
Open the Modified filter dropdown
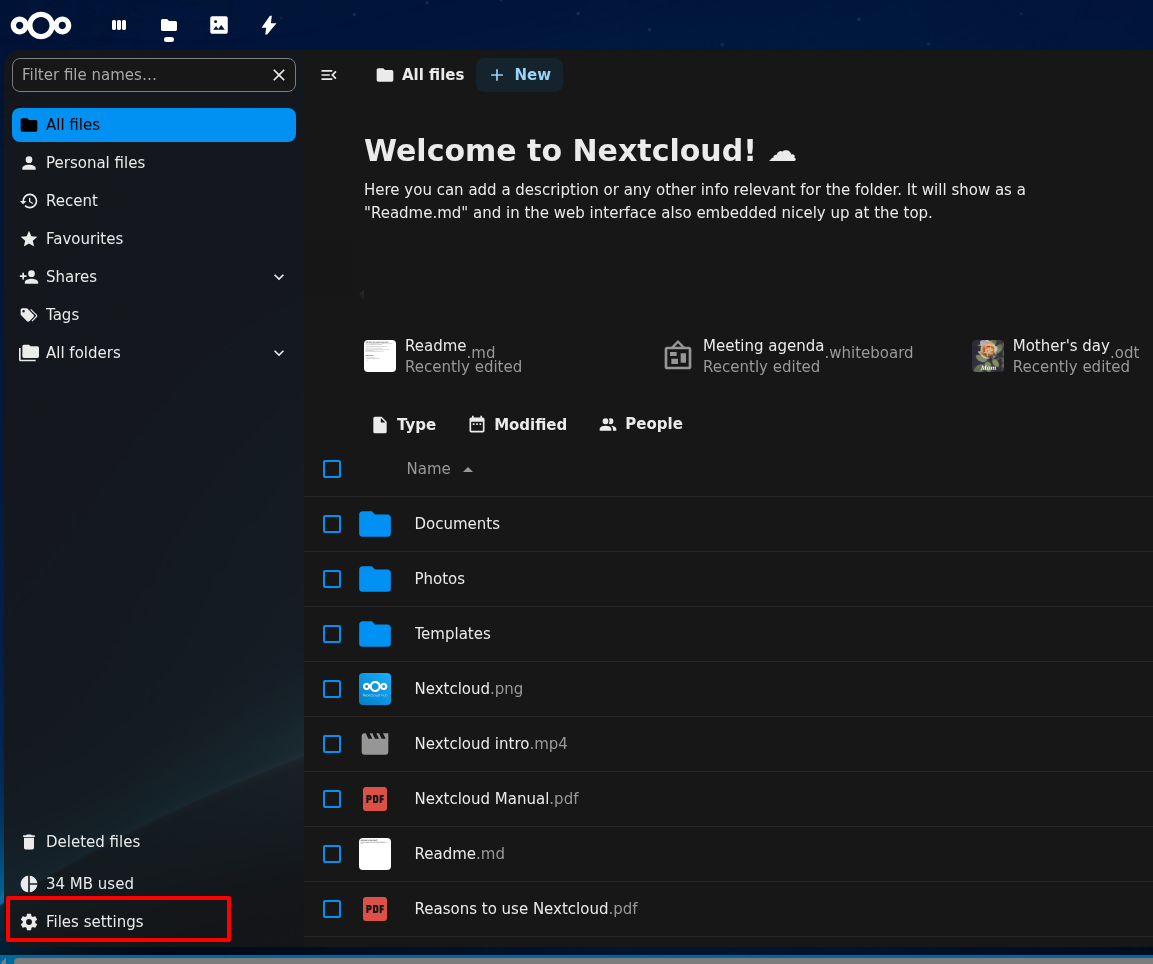tap(518, 424)
